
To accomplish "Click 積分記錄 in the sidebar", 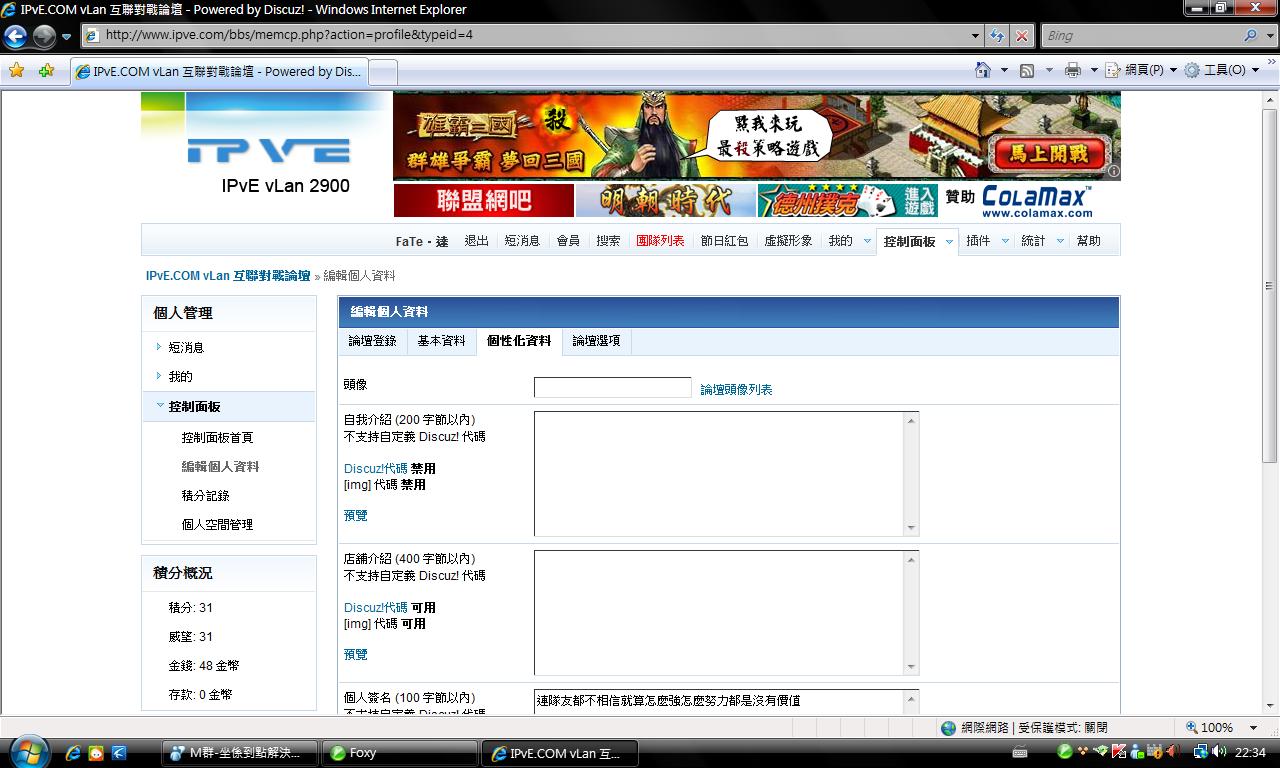I will click(205, 496).
